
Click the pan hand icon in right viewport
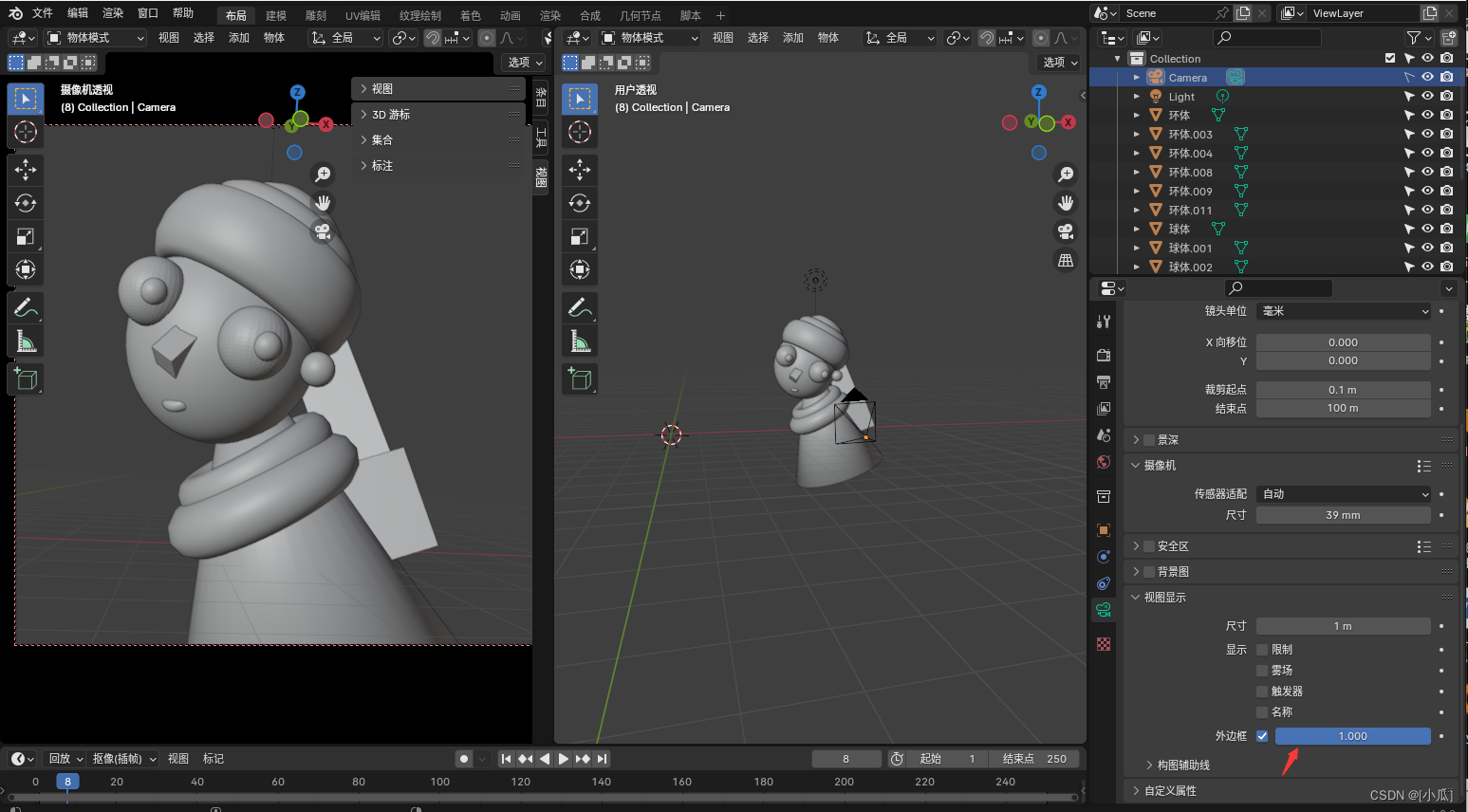1066,203
